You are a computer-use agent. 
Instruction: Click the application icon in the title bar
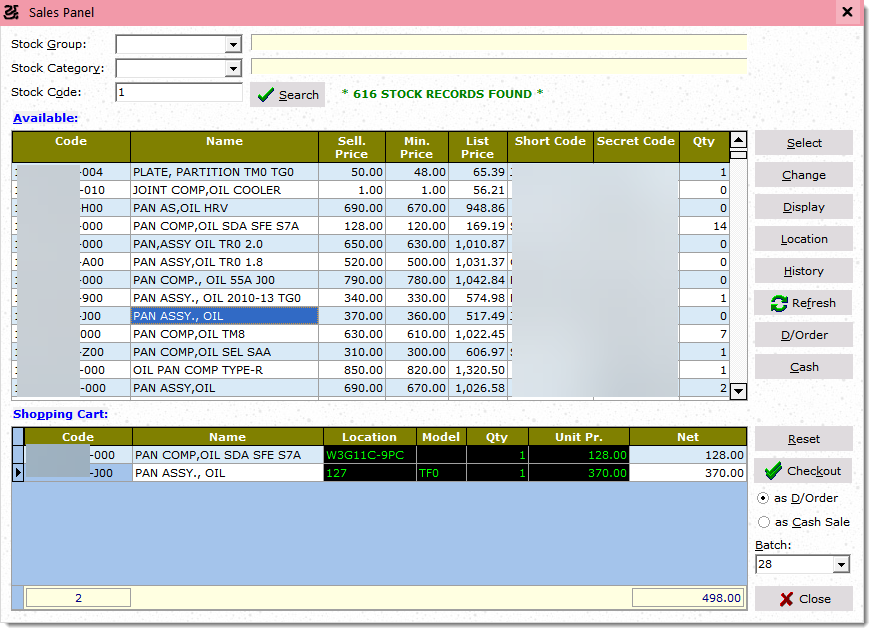click(12, 12)
